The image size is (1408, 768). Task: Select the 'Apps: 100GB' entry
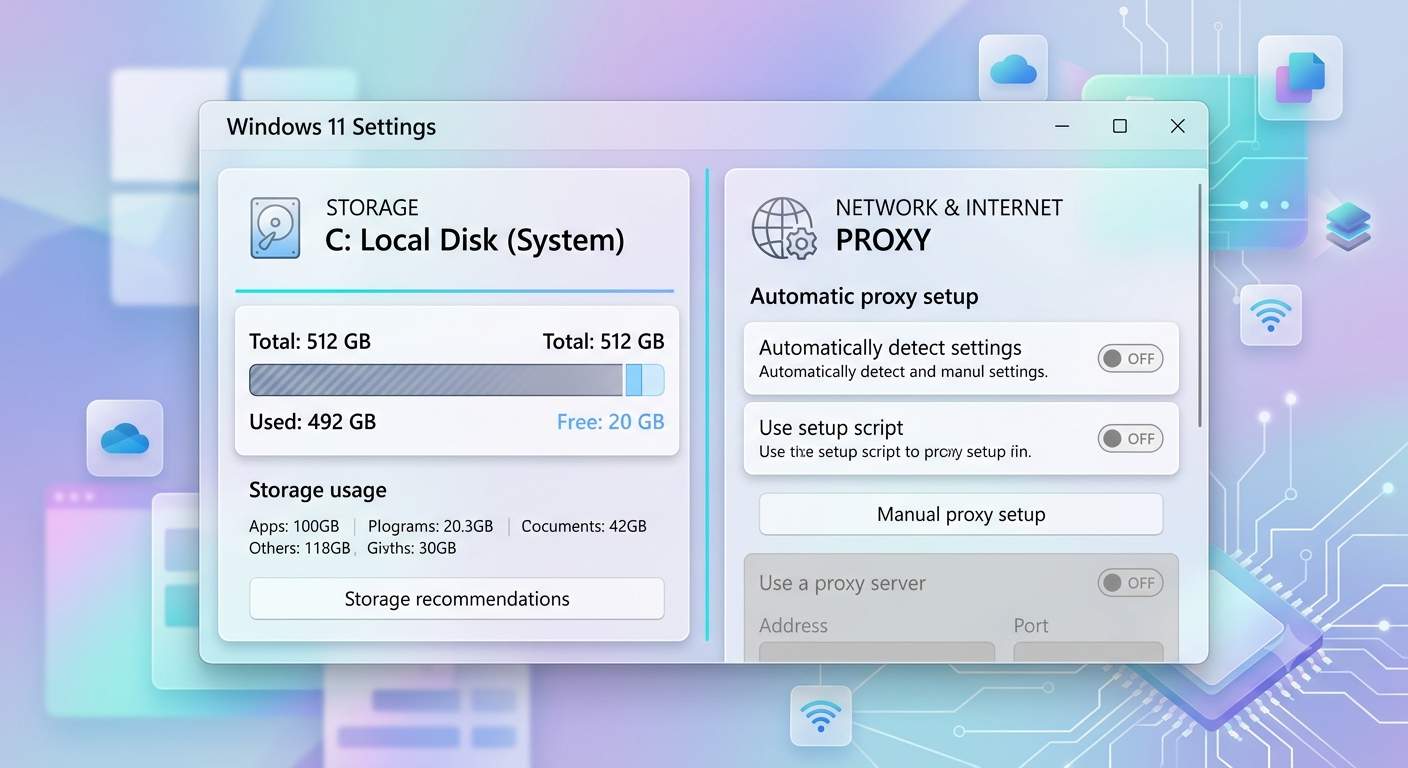(x=294, y=526)
